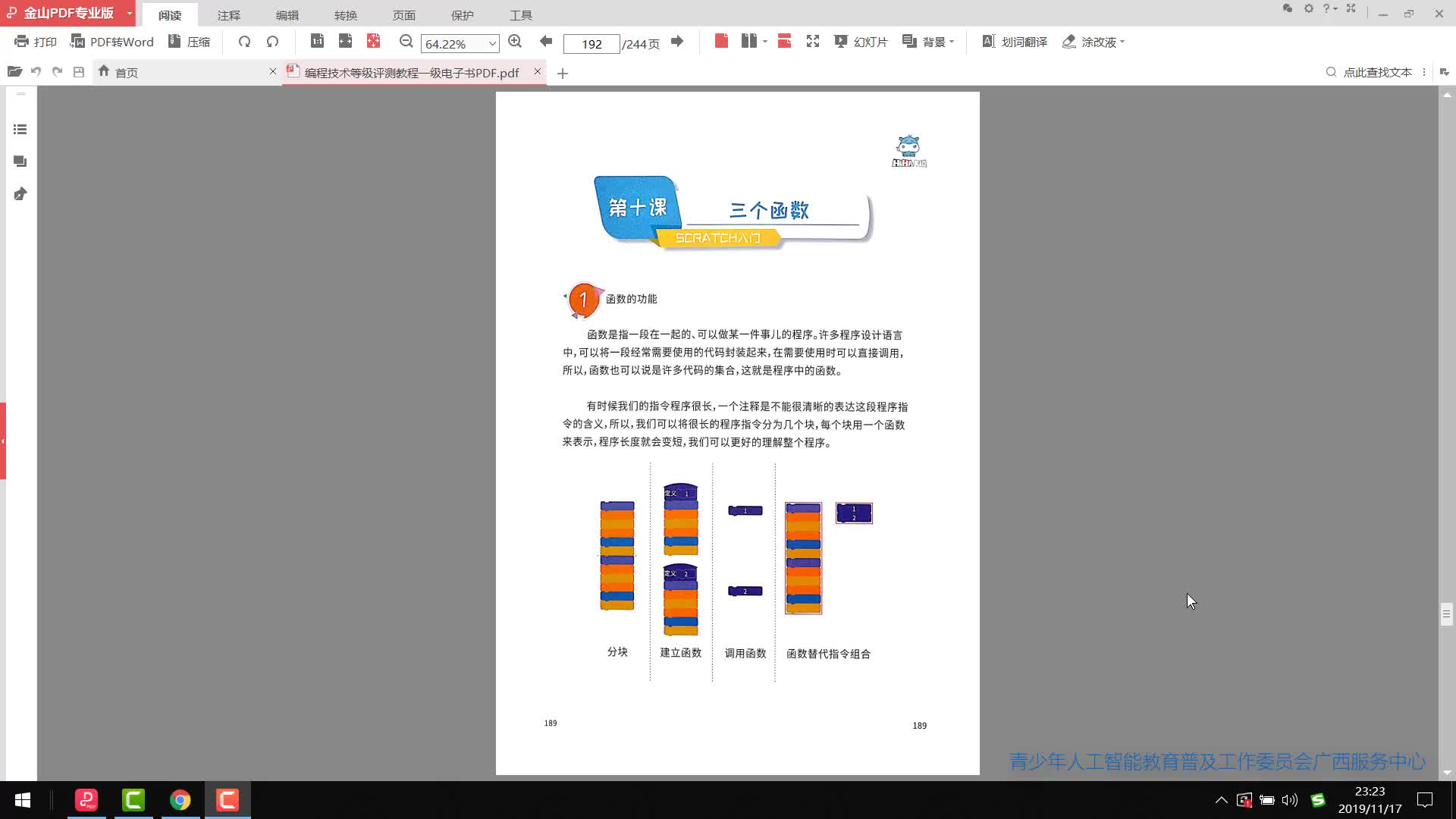Click the zoom in magnifier icon

[x=515, y=42]
